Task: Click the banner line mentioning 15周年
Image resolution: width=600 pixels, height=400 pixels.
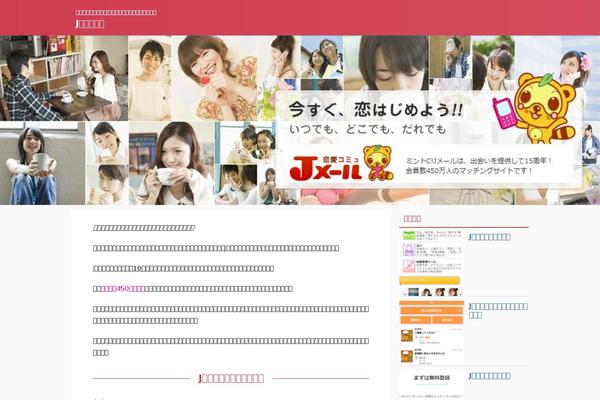Action: tap(479, 161)
